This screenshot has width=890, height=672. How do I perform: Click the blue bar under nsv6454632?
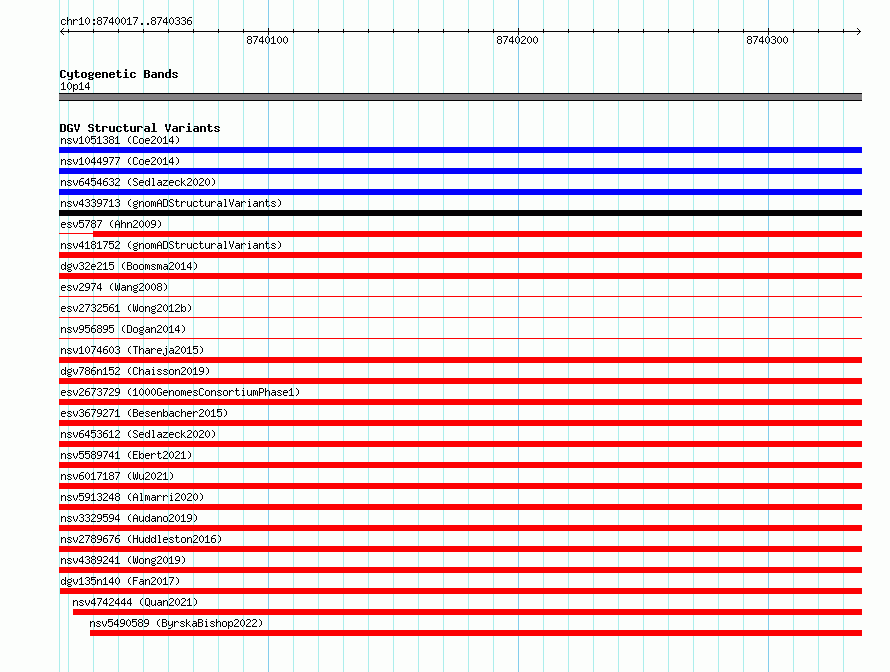pyautogui.click(x=460, y=192)
